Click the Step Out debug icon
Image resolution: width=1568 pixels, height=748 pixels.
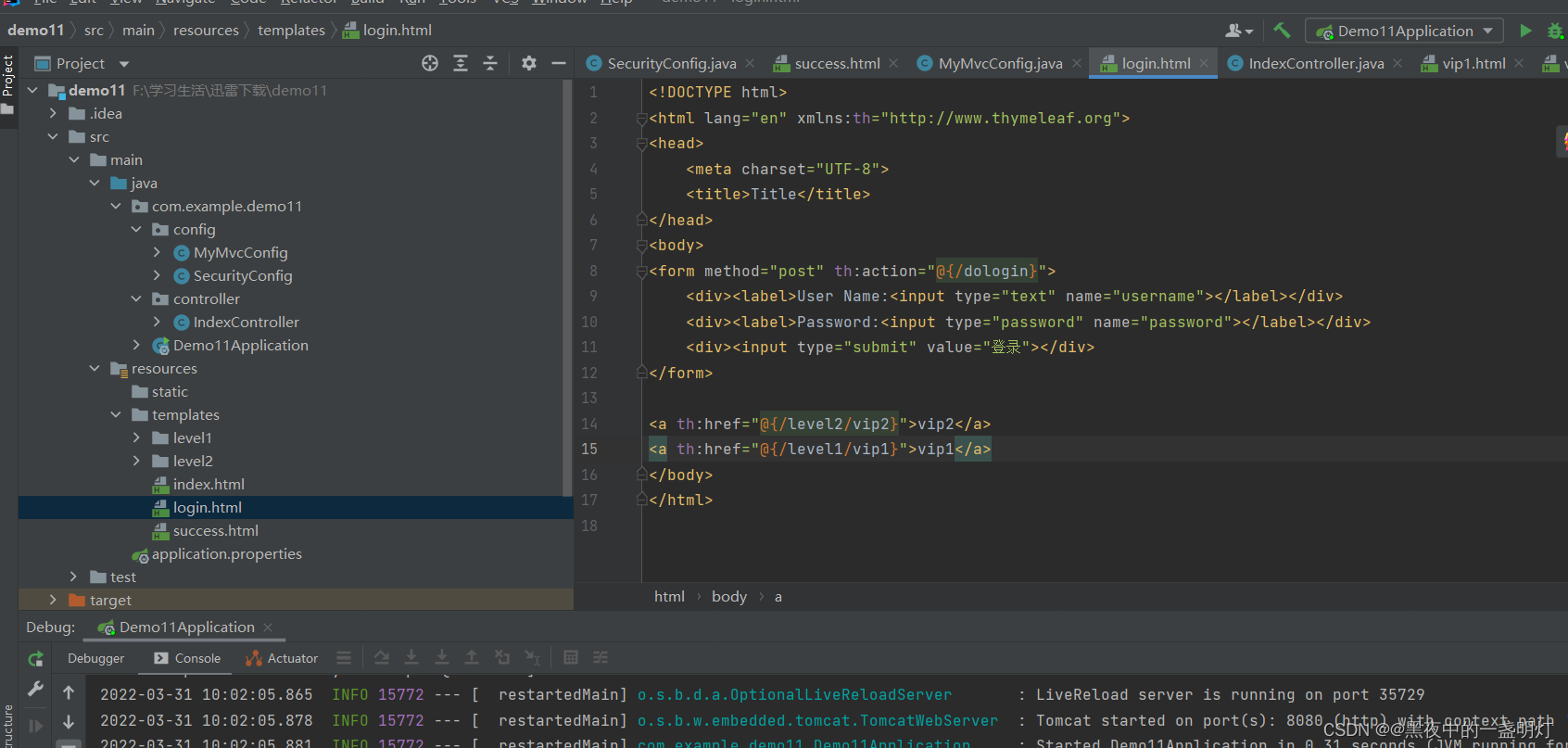tap(472, 657)
